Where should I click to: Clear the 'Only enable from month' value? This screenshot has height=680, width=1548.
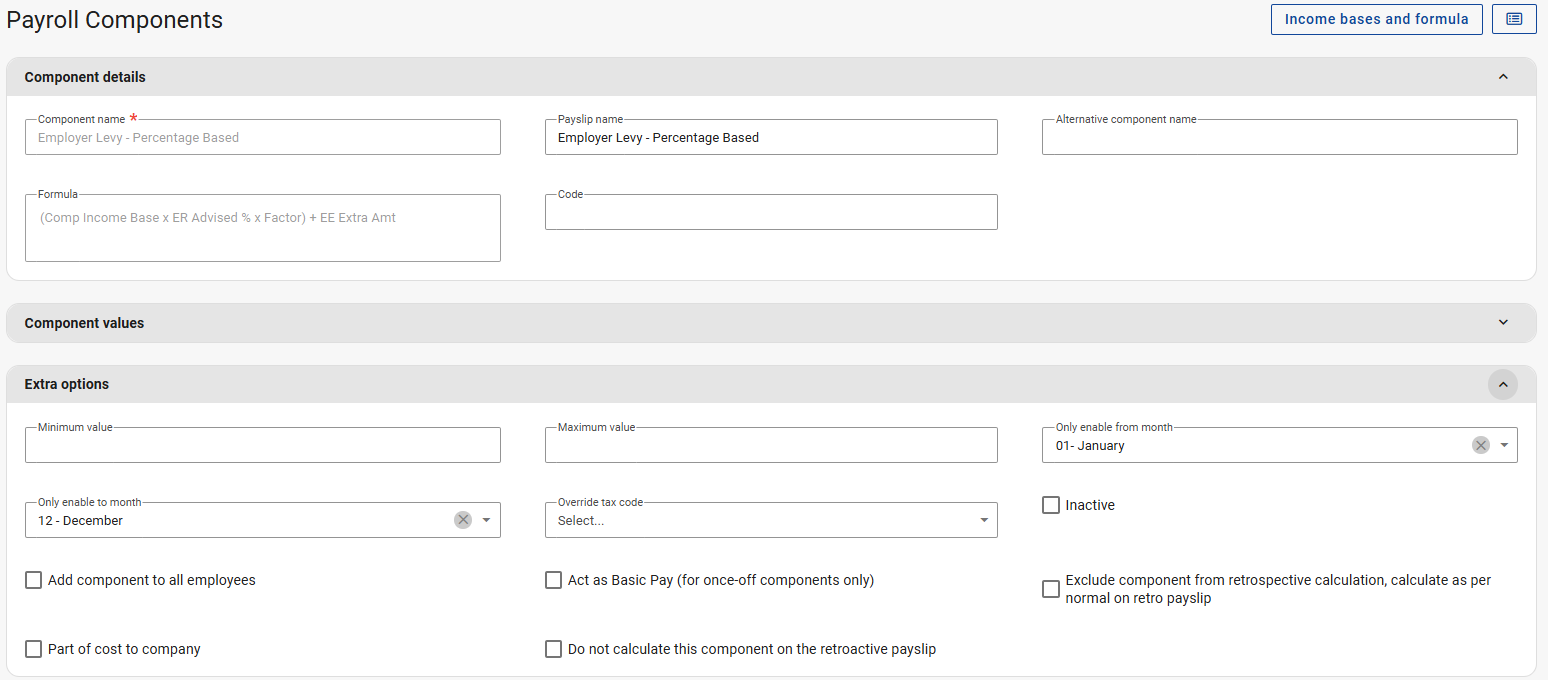(x=1480, y=445)
